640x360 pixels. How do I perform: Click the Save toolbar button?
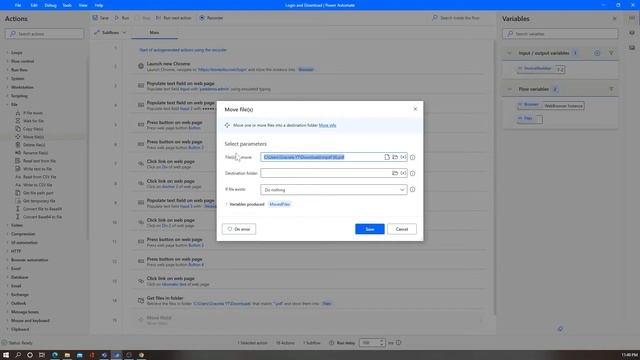pos(100,18)
